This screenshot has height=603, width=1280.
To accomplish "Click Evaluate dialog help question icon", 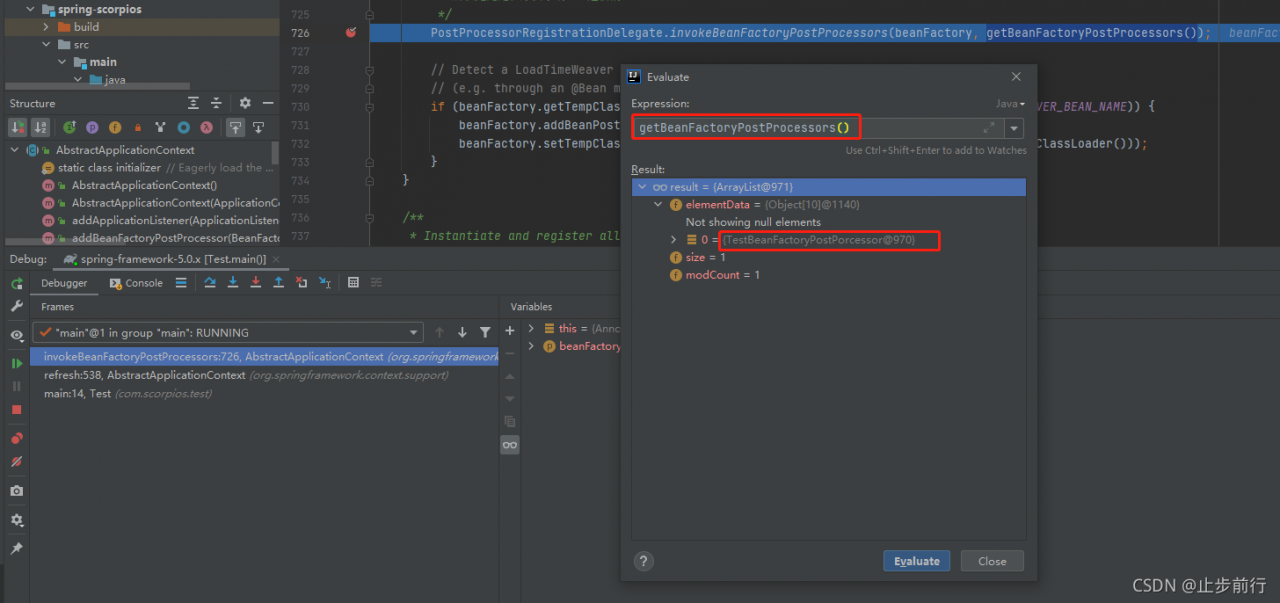I will point(644,561).
